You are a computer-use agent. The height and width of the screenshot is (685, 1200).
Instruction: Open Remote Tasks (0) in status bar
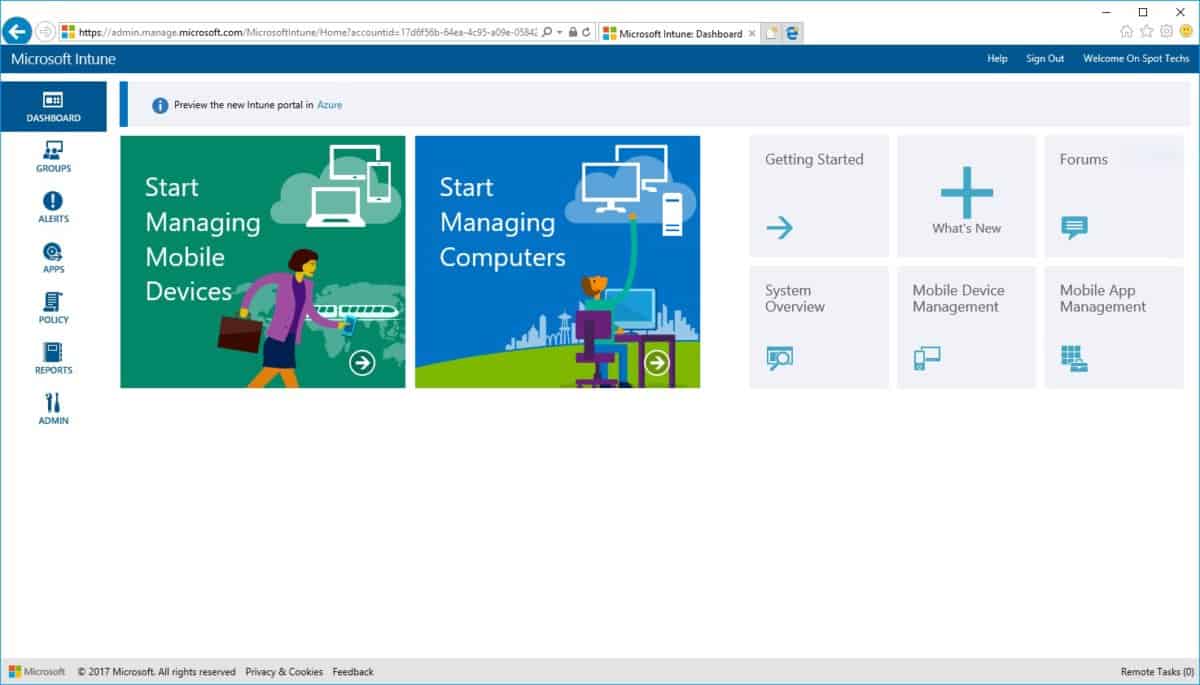click(1158, 672)
